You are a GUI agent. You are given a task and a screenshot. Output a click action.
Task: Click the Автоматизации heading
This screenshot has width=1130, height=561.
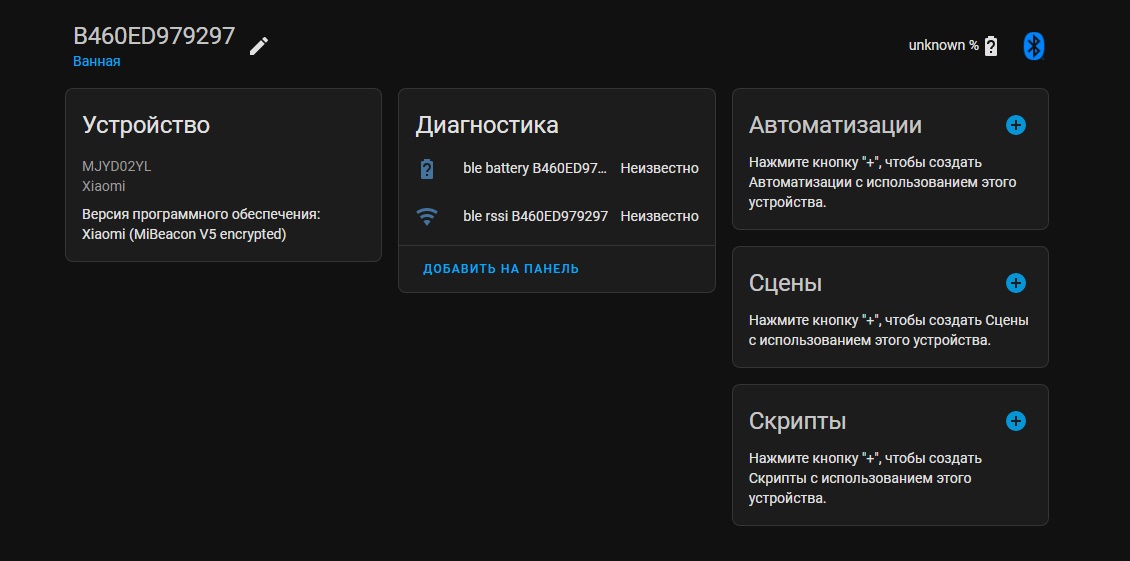pyautogui.click(x=835, y=125)
